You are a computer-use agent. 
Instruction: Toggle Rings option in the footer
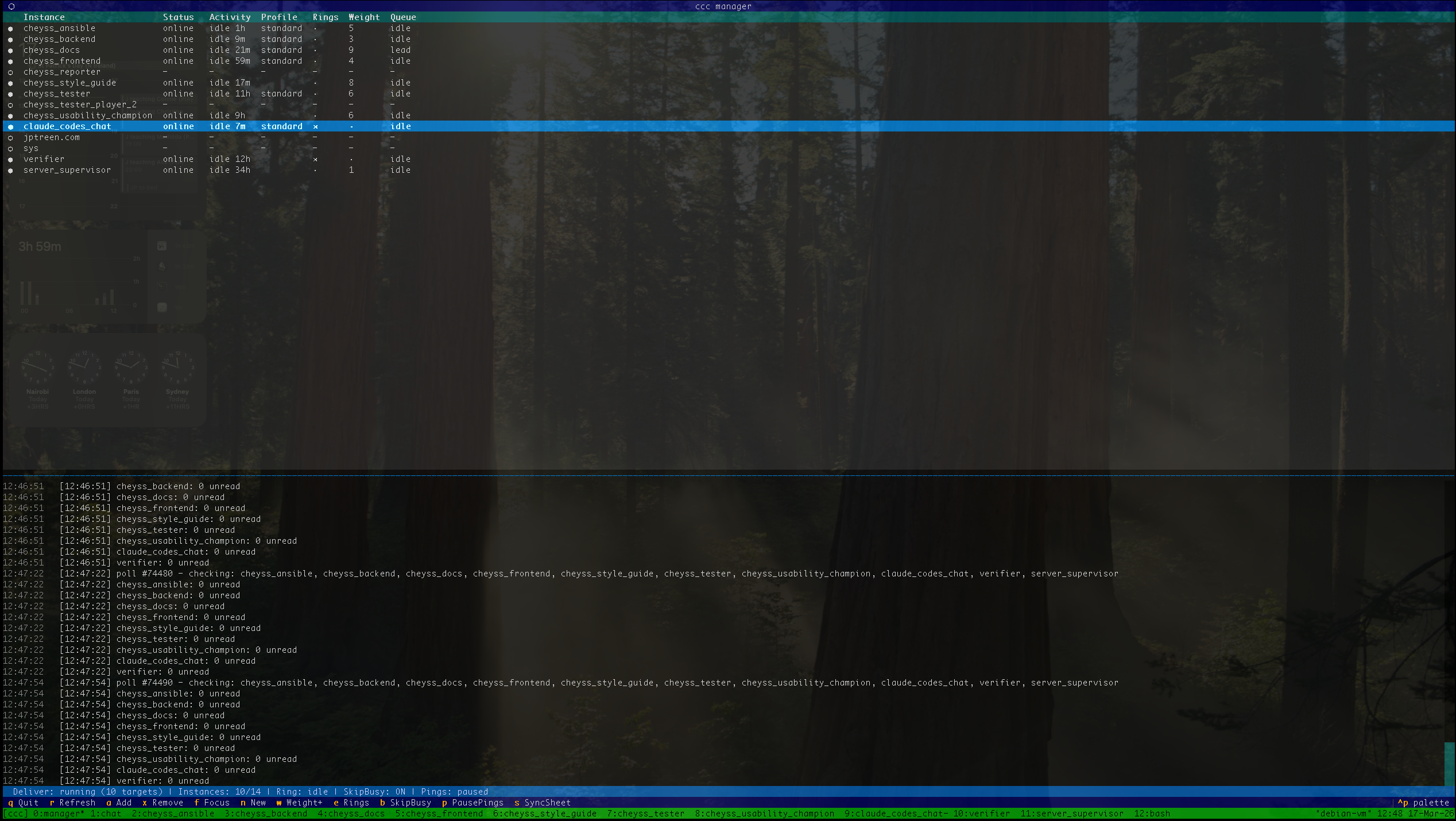click(x=351, y=803)
